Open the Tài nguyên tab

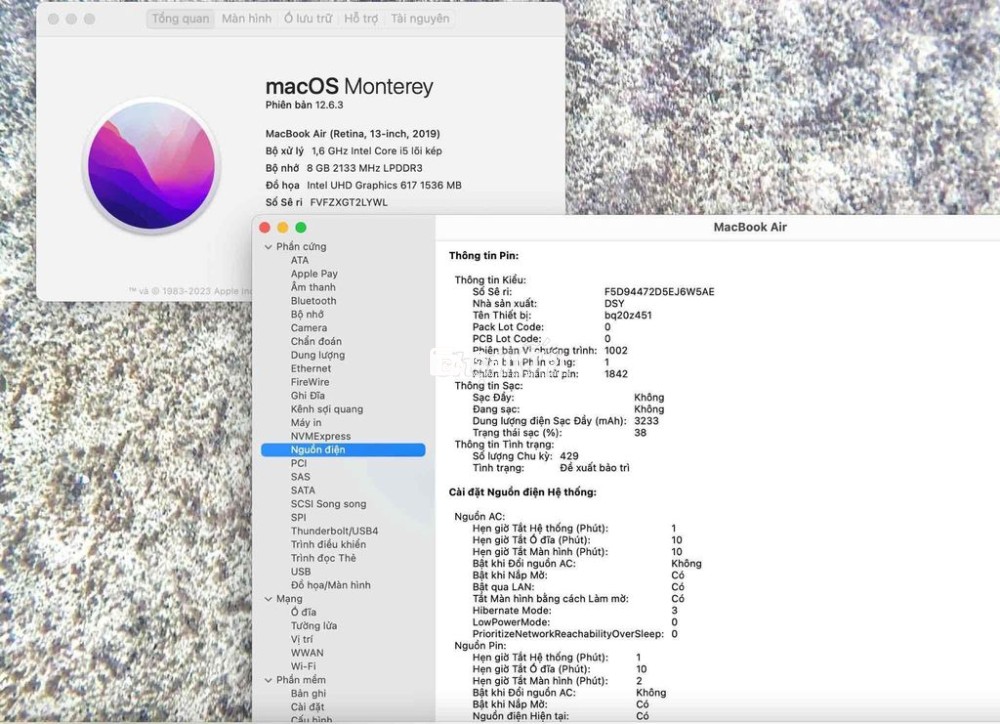pyautogui.click(x=420, y=18)
